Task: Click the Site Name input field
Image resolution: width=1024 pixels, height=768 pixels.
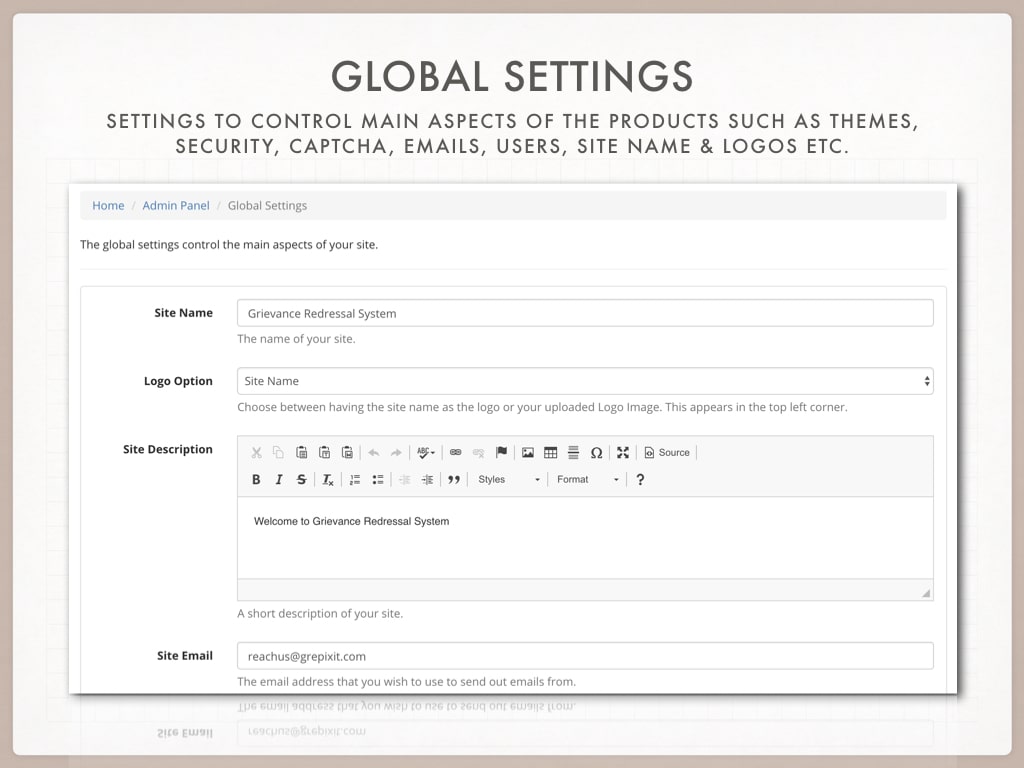Action: (x=585, y=313)
